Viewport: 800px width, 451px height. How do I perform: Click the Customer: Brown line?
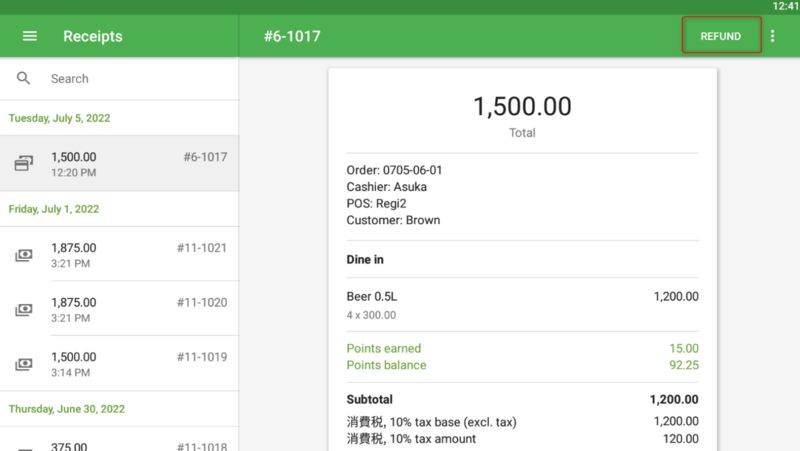tap(393, 220)
